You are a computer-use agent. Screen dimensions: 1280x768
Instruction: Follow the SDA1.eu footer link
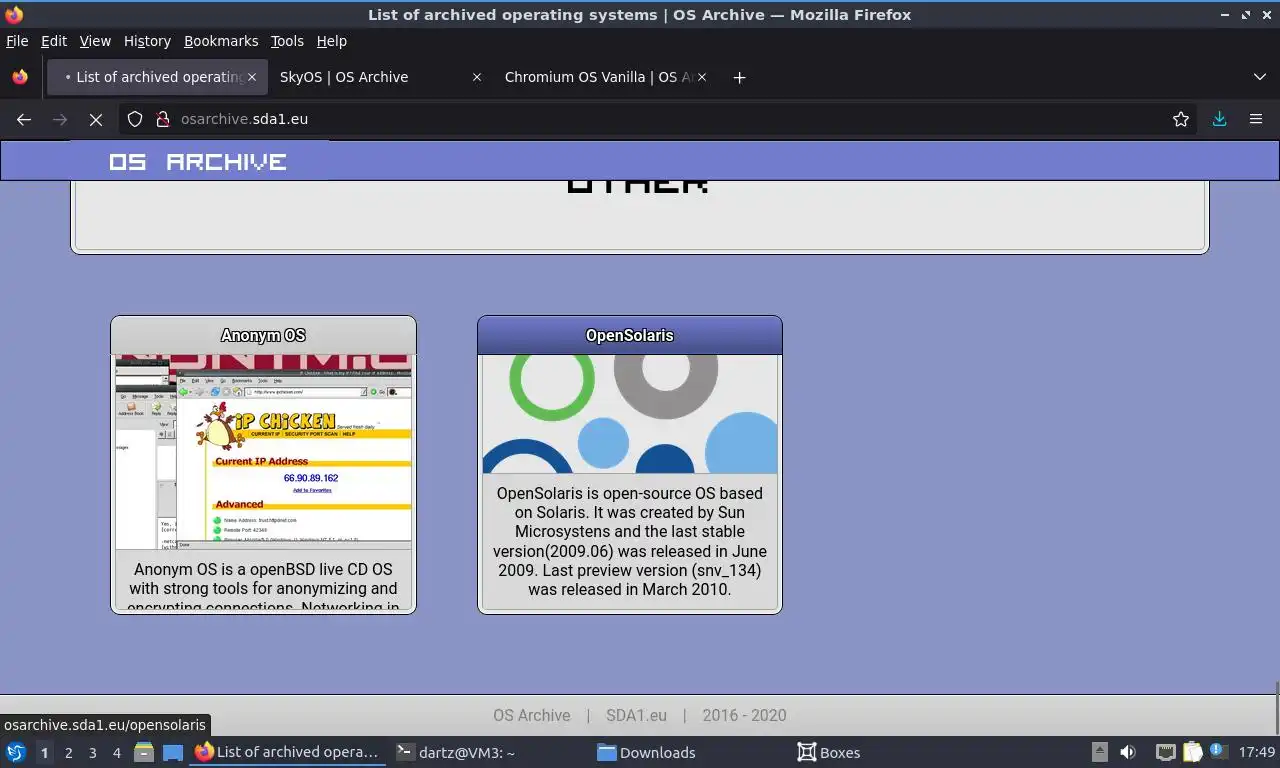point(636,715)
